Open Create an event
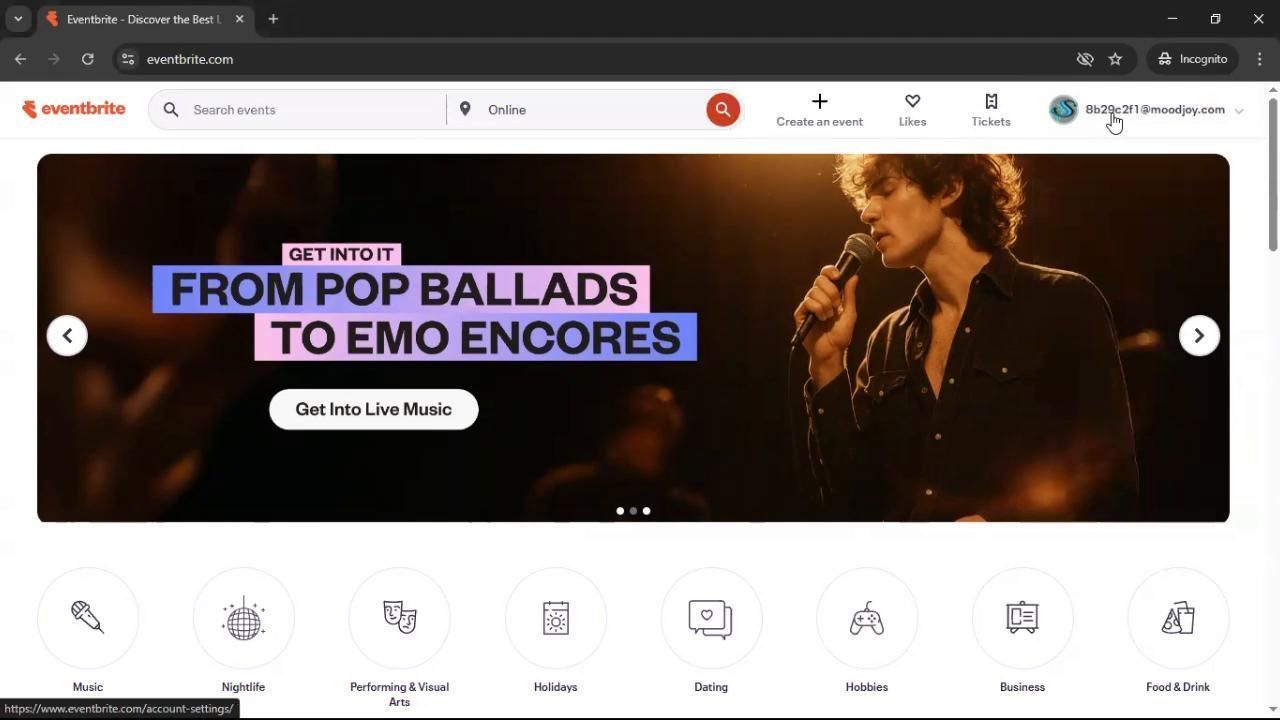 (819, 109)
